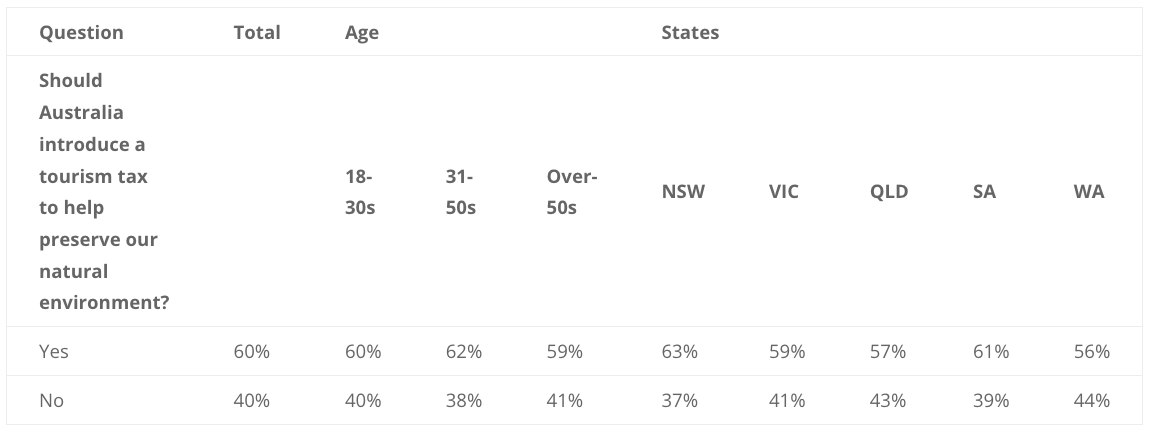Click the No row label
This screenshot has width=1150, height=432.
coord(51,400)
